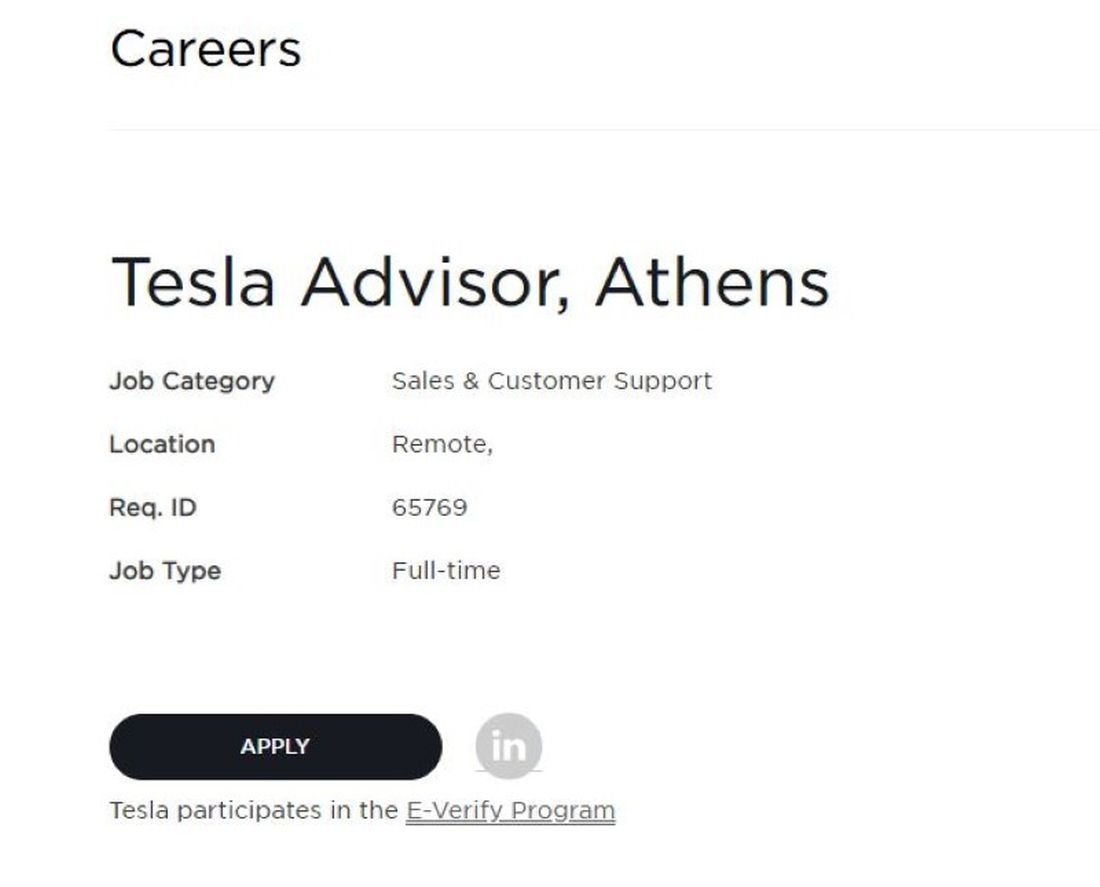Click the divider line below Careers
The width and height of the screenshot is (1100, 887).
tap(604, 129)
